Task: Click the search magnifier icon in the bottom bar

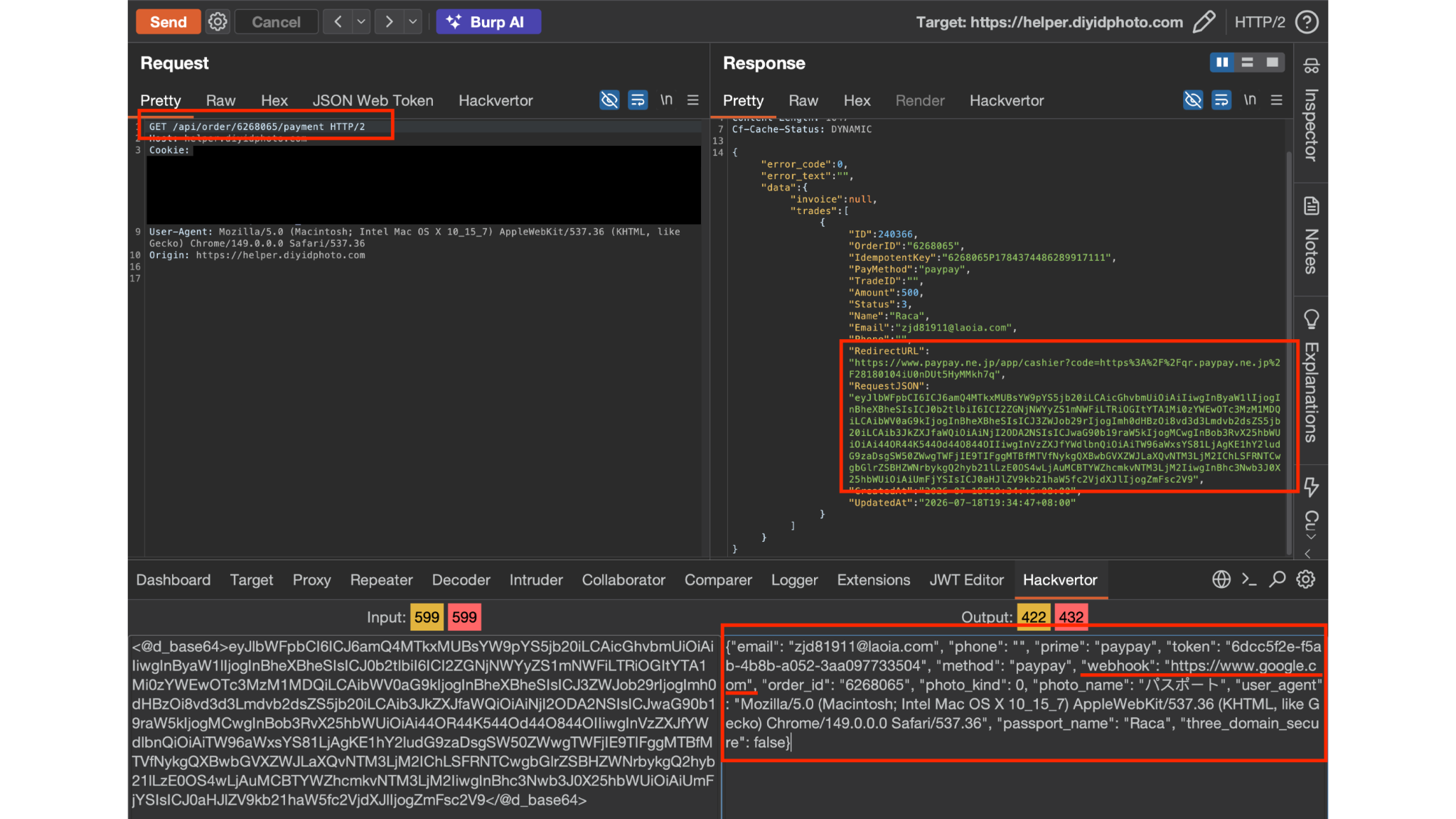Action: click(x=1278, y=580)
